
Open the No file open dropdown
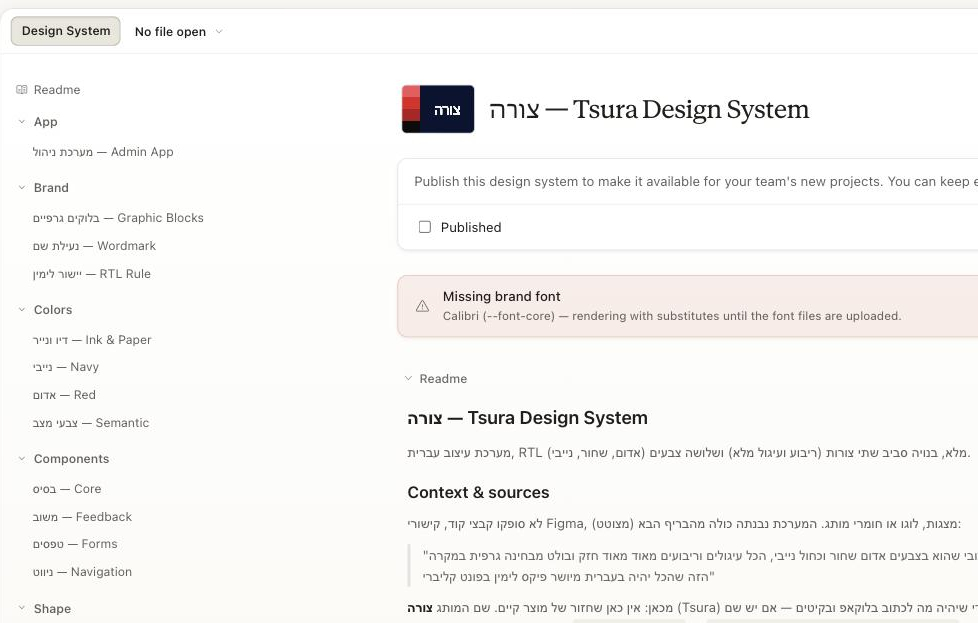[178, 32]
